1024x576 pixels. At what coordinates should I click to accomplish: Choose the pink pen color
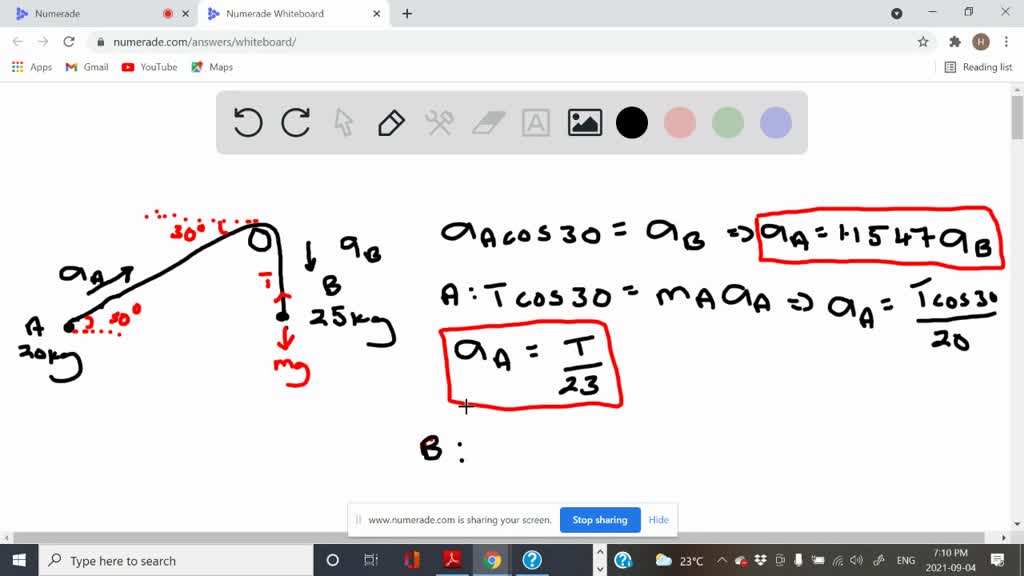pos(680,123)
